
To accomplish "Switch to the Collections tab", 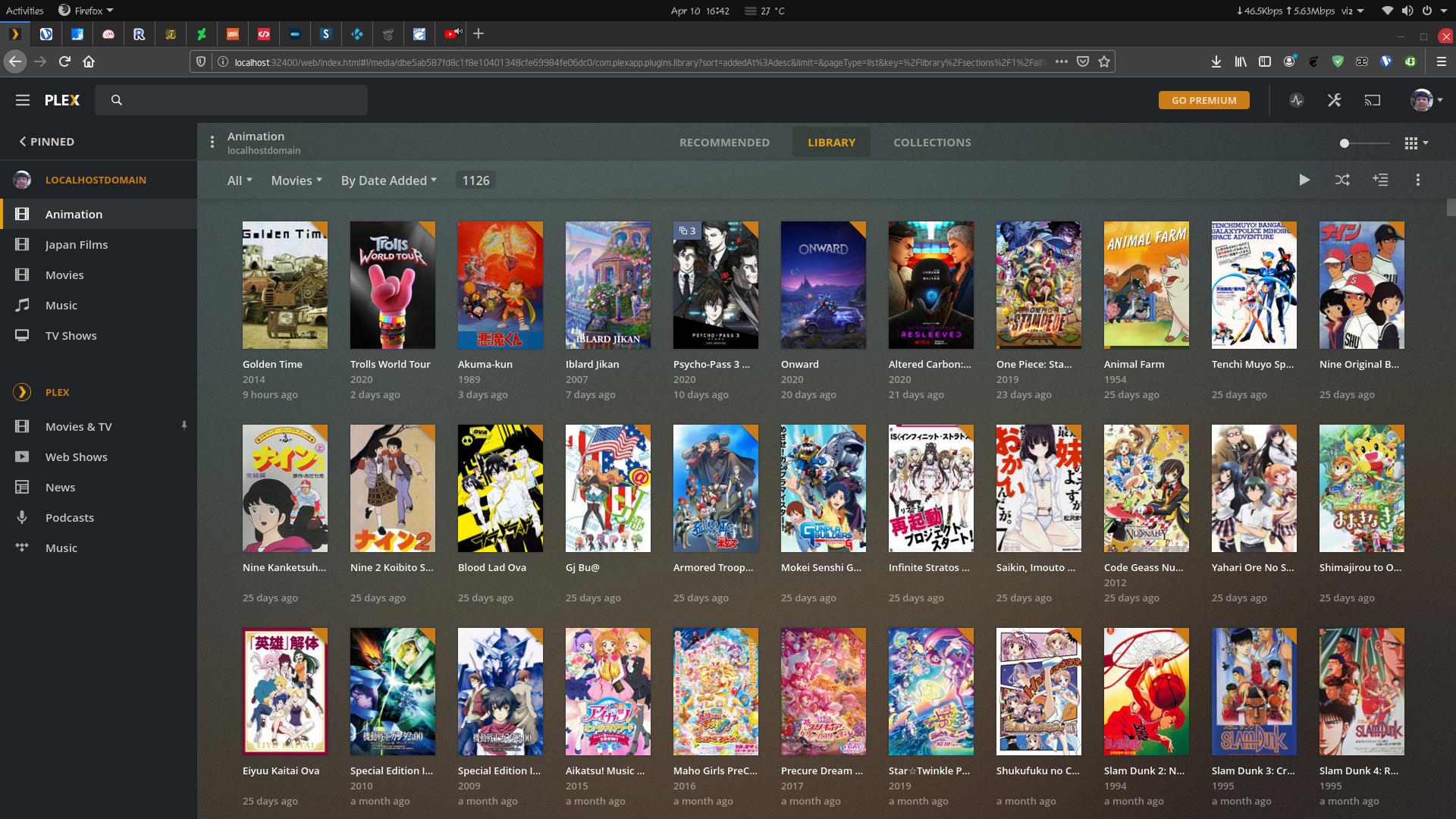I will [932, 143].
